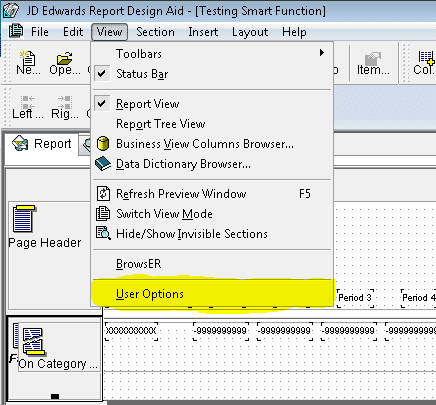
Task: Toggle the Report View checkmark
Action: click(102, 103)
